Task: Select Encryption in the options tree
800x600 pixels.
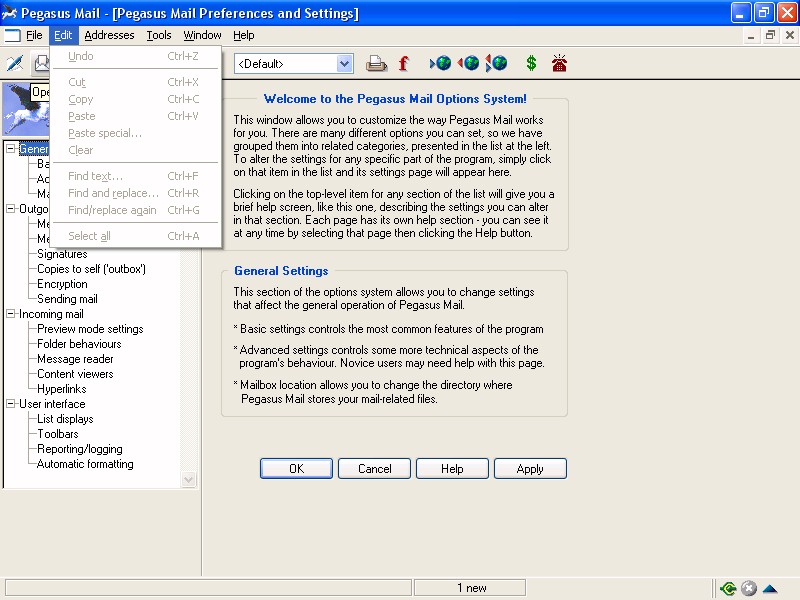Action: click(x=62, y=284)
